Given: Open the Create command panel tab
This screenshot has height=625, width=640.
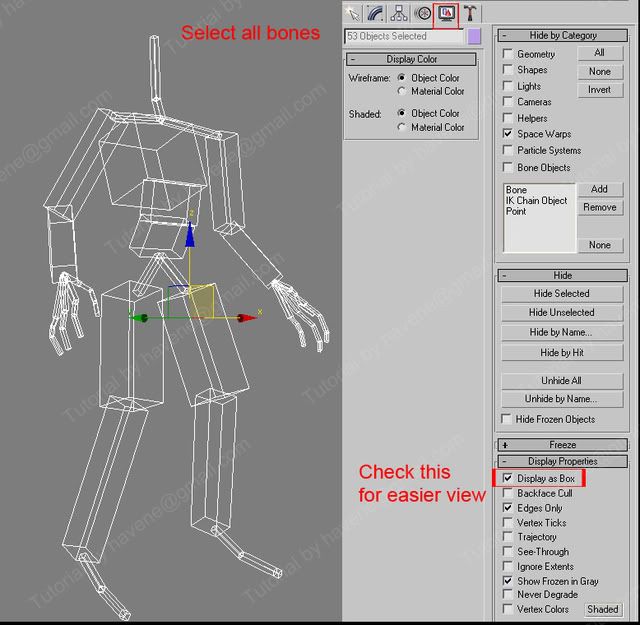Looking at the screenshot, I should click(x=353, y=13).
